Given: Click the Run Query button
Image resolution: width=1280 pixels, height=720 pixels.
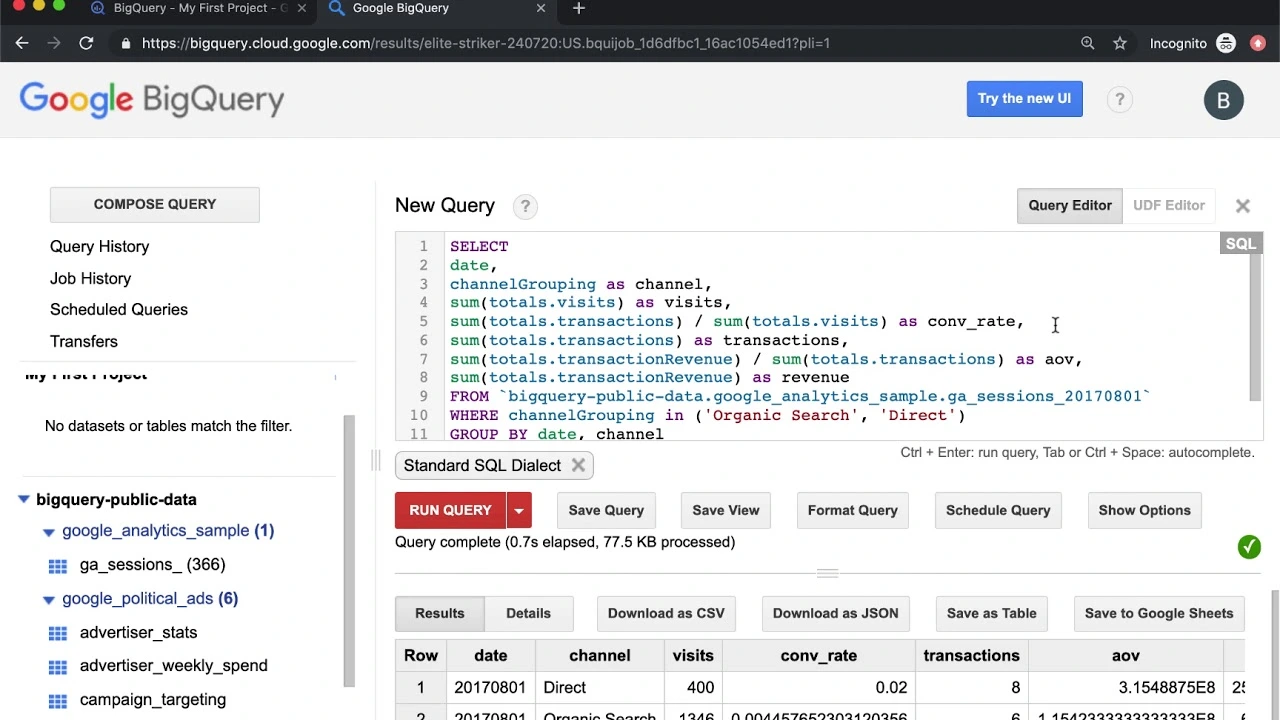Looking at the screenshot, I should pos(451,510).
